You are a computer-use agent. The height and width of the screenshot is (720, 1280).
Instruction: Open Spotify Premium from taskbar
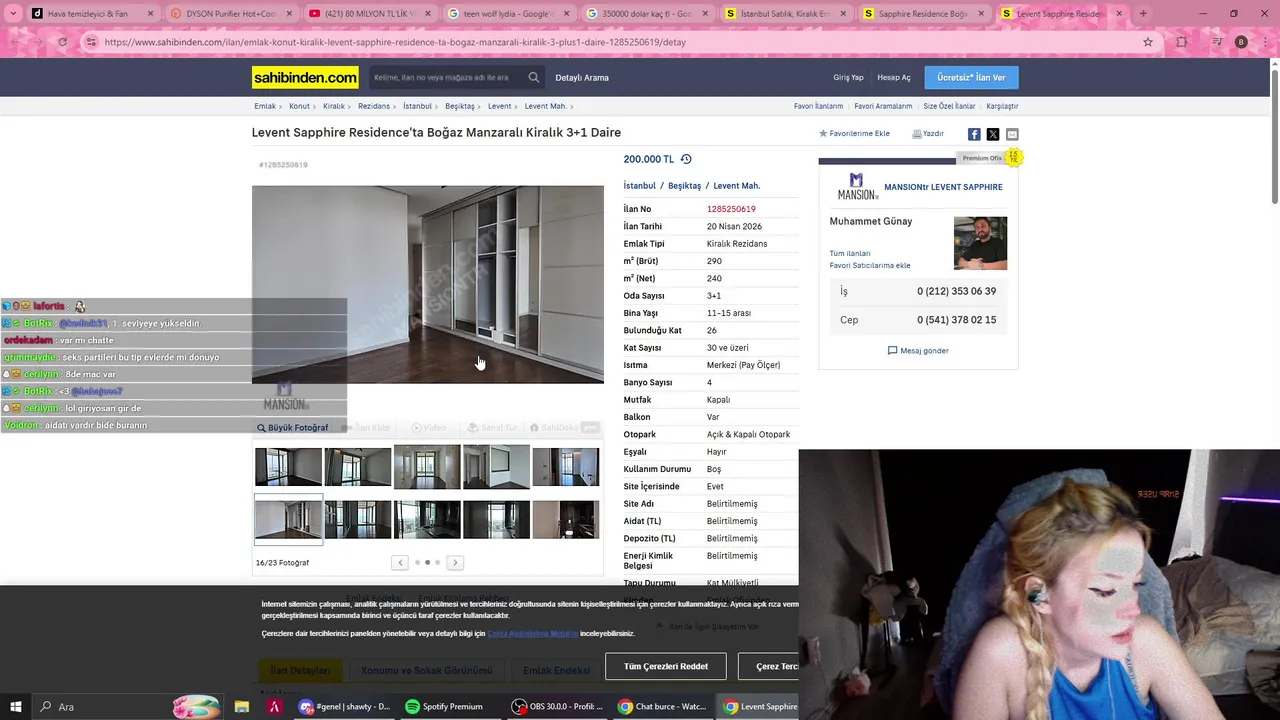(445, 707)
